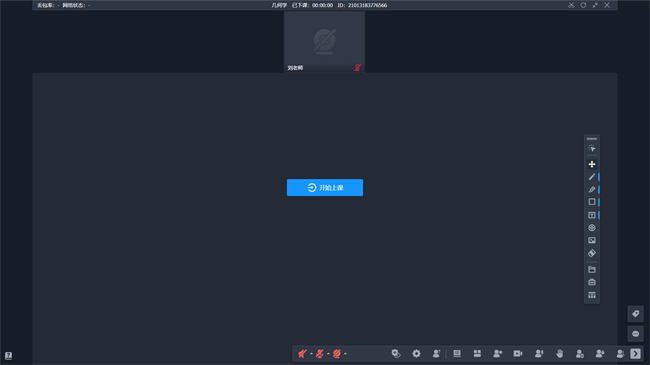
Task: Expand microphone device options arrow
Action: point(328,354)
